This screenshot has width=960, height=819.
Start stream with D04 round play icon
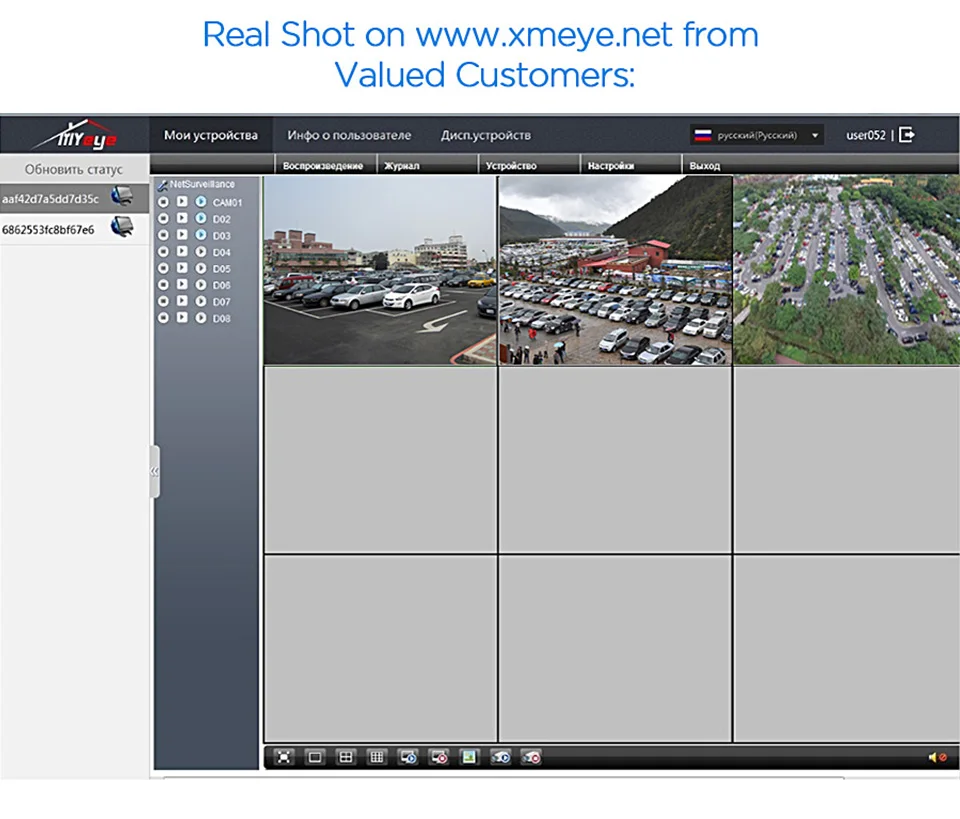tap(201, 251)
